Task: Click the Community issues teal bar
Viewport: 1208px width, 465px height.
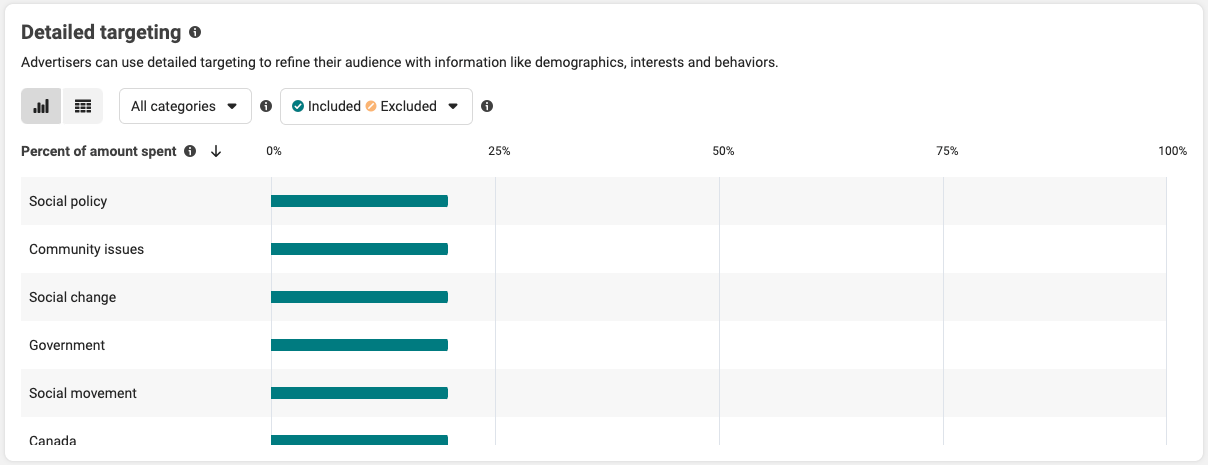Action: pos(359,249)
